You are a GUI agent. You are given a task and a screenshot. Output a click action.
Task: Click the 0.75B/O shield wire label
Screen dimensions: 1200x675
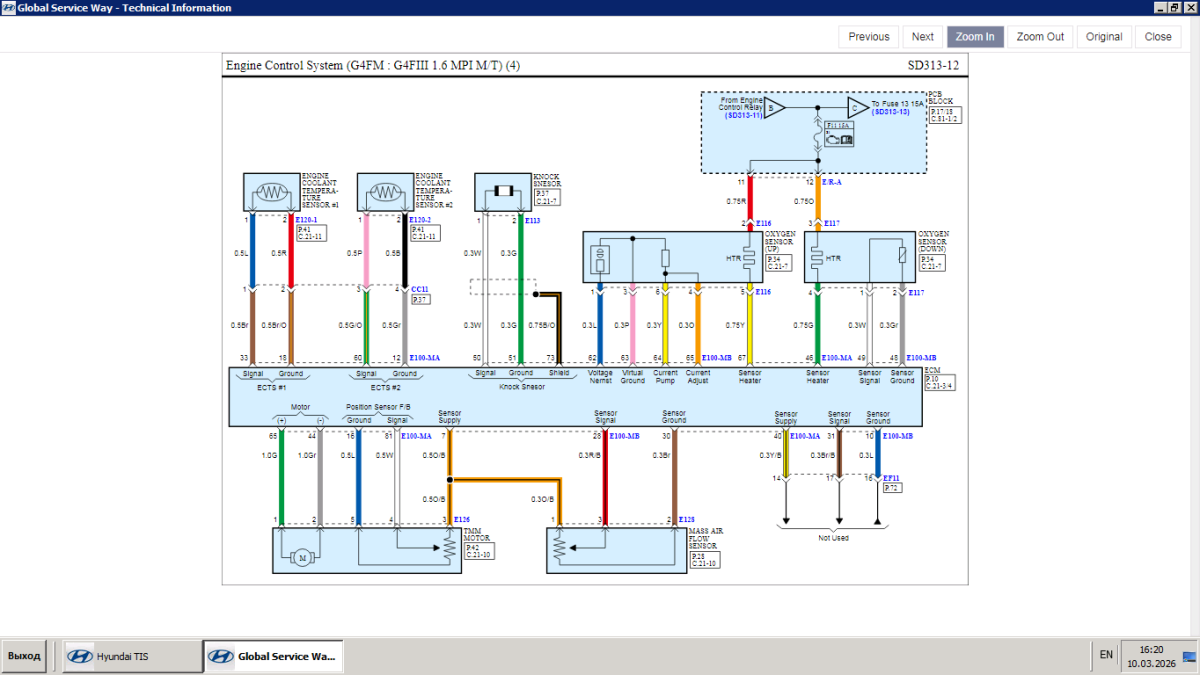click(542, 325)
